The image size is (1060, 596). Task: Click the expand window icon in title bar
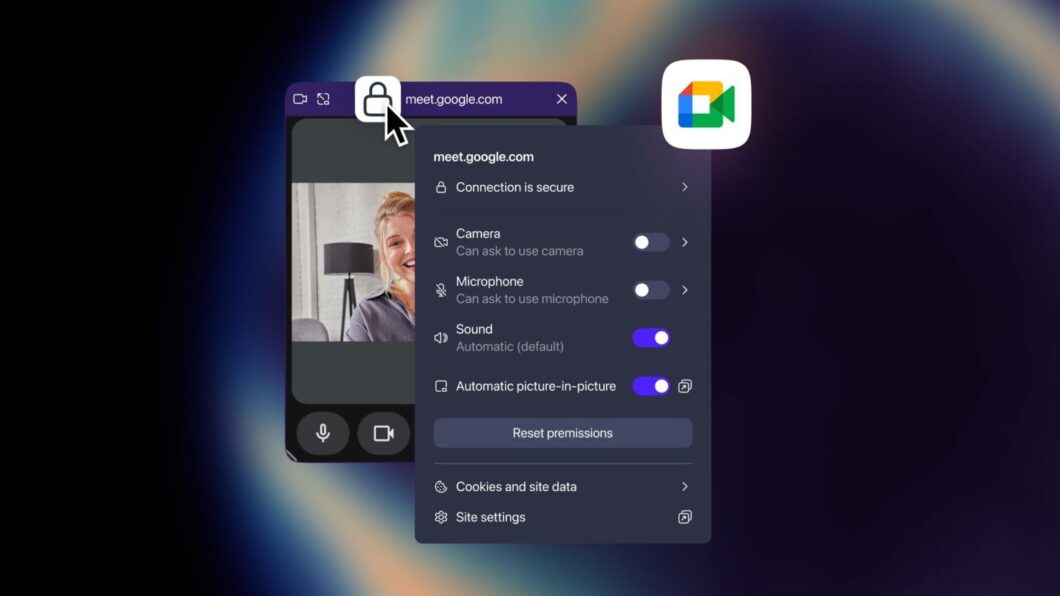coord(323,99)
